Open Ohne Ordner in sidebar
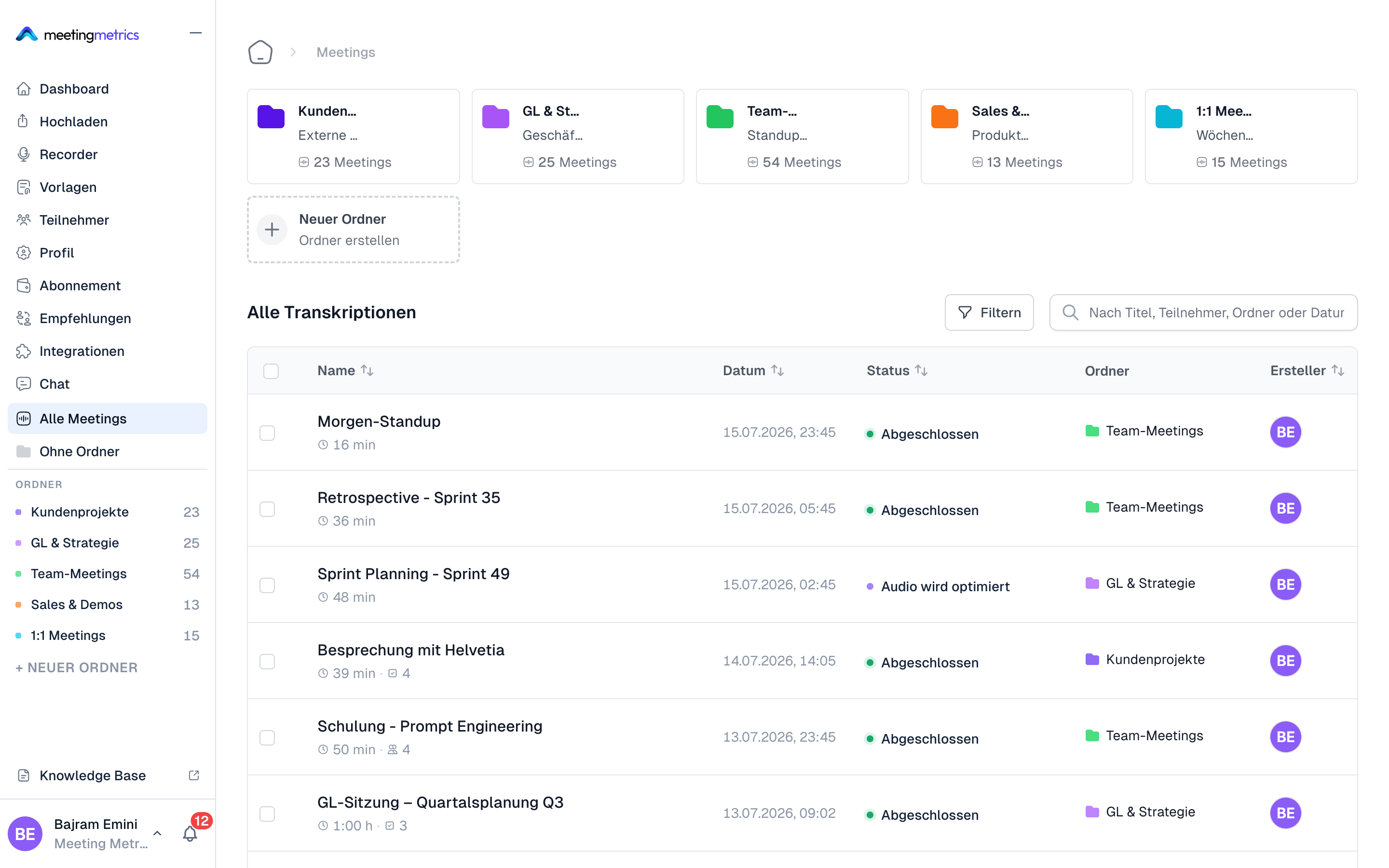The image size is (1389, 868). tap(108, 451)
